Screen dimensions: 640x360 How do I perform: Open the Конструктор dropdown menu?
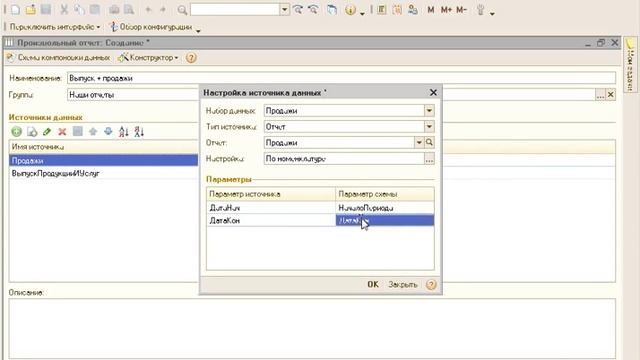click(x=148, y=58)
